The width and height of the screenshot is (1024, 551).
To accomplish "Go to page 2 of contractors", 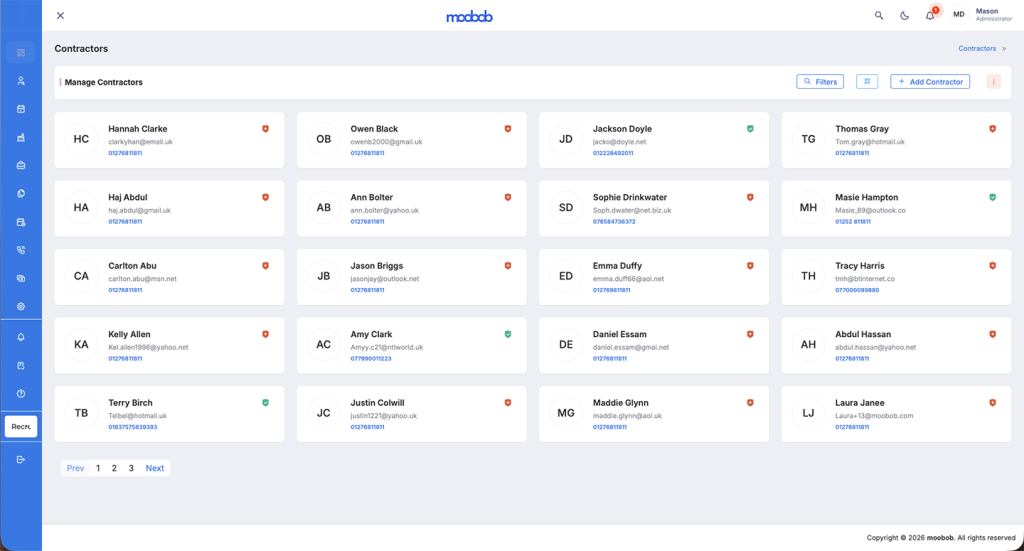I will click(114, 468).
